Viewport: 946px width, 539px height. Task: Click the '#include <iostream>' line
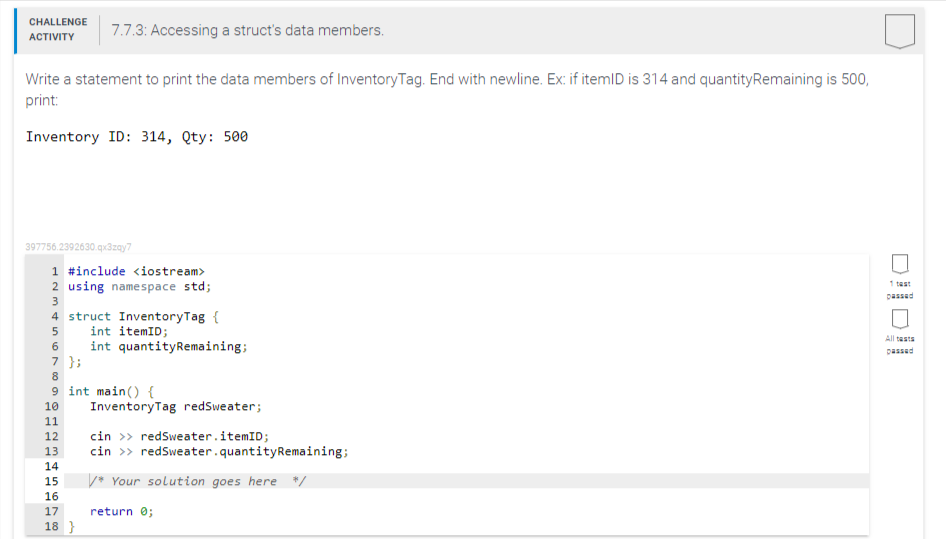136,272
